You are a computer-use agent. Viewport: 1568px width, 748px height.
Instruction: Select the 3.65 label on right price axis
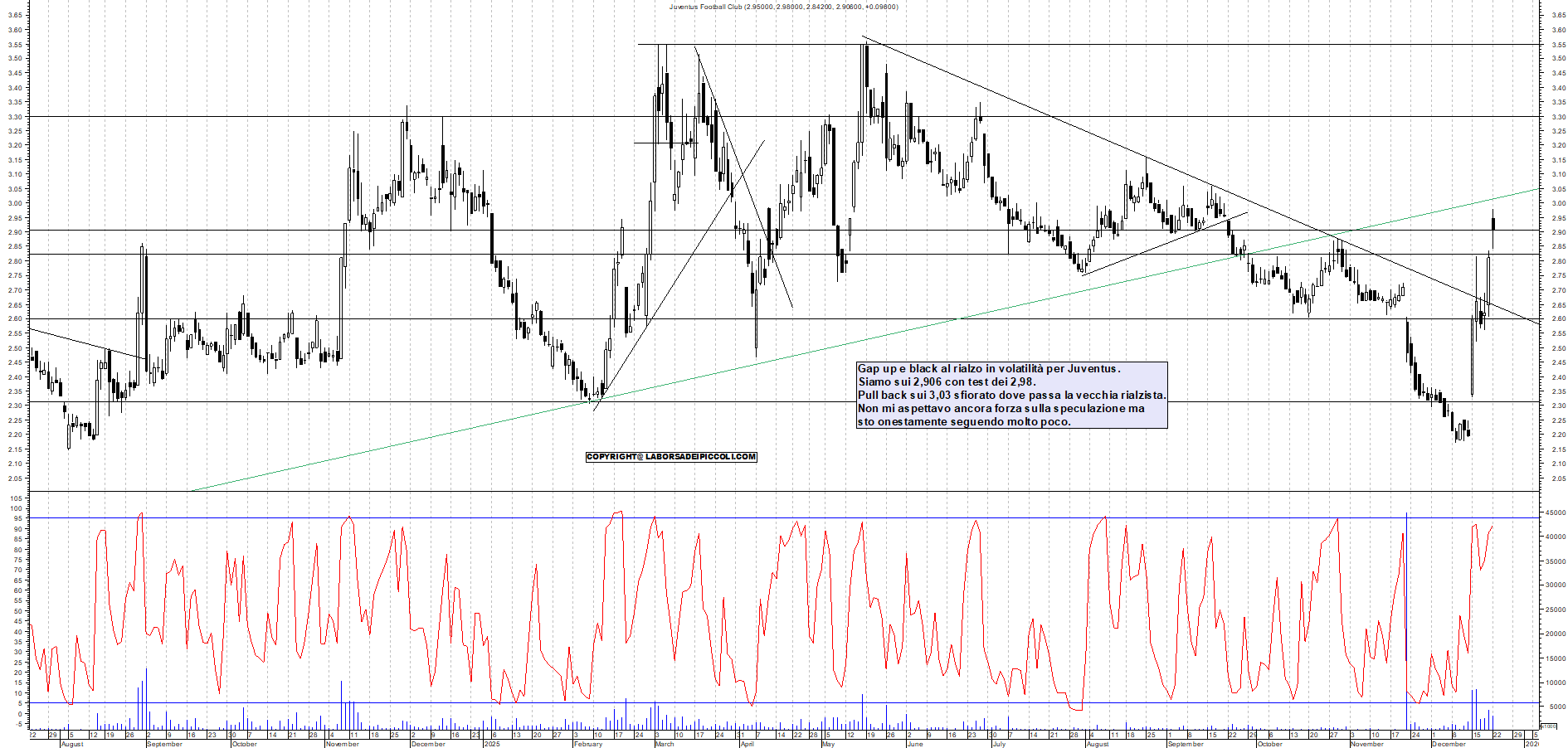1558,15
